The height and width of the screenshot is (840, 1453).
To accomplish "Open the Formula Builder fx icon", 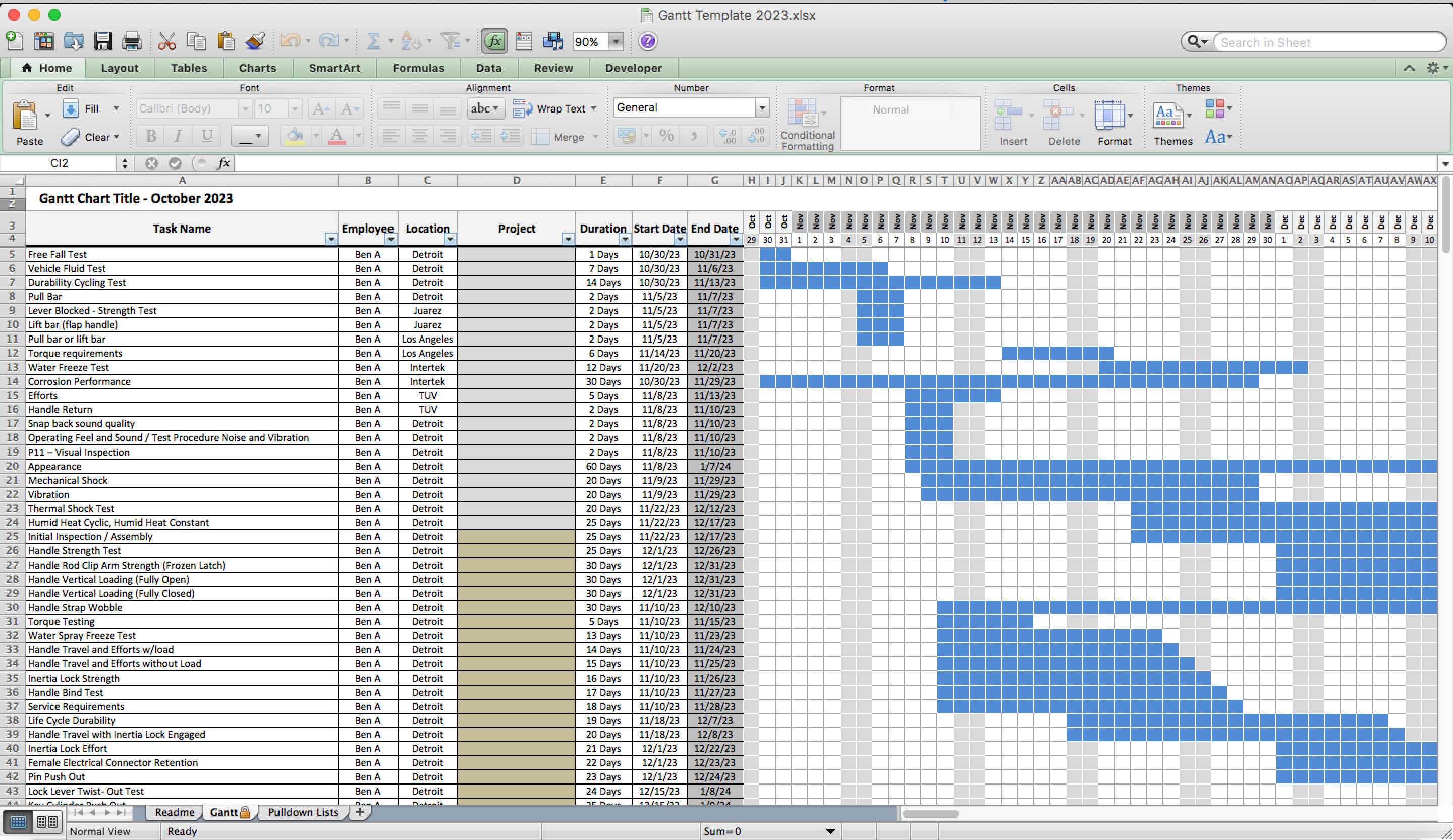I will [494, 41].
